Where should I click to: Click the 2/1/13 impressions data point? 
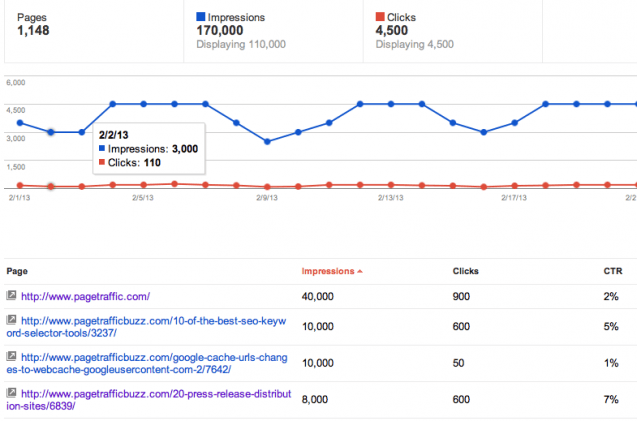tap(20, 123)
